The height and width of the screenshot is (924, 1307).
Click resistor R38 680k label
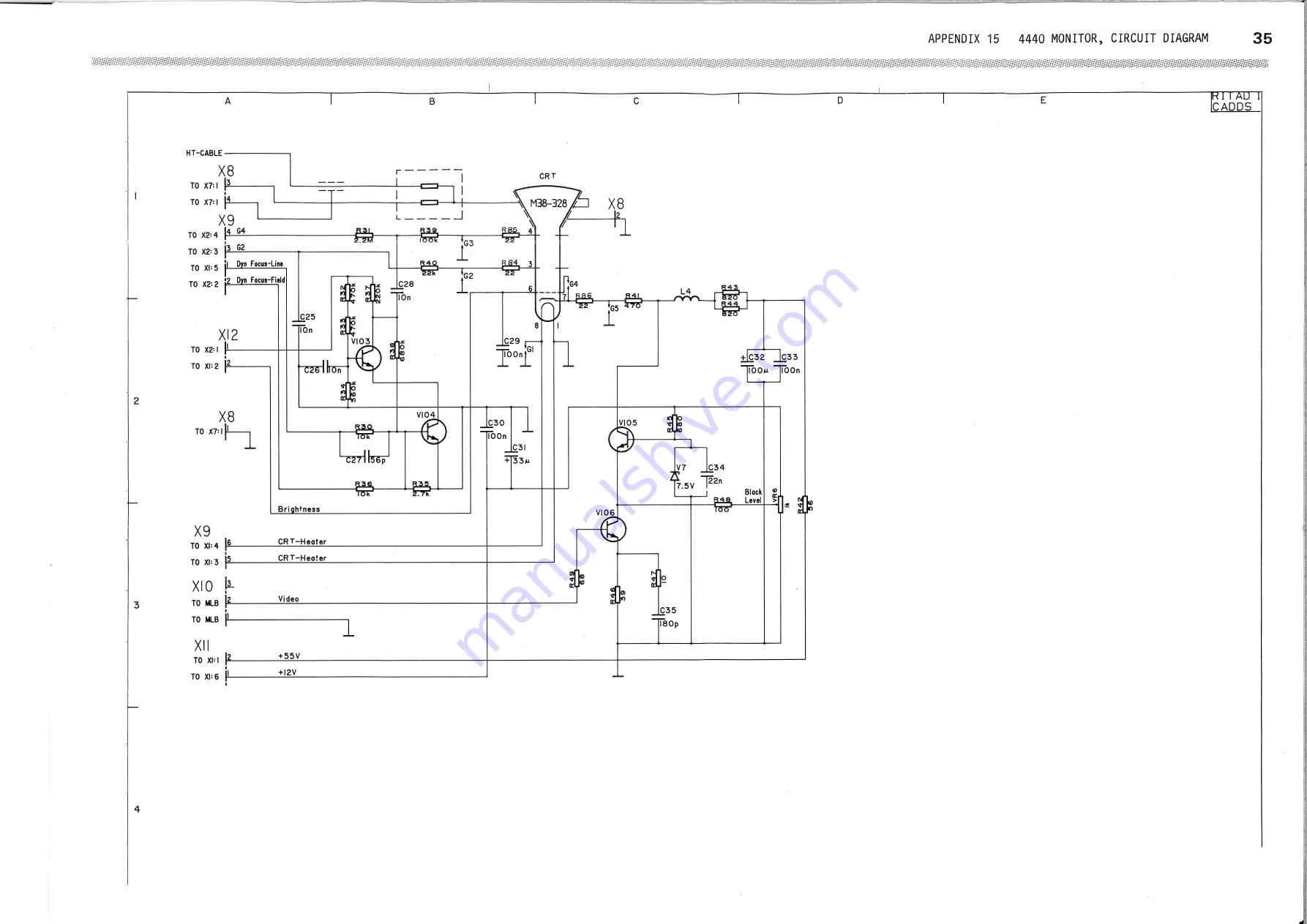[x=397, y=350]
